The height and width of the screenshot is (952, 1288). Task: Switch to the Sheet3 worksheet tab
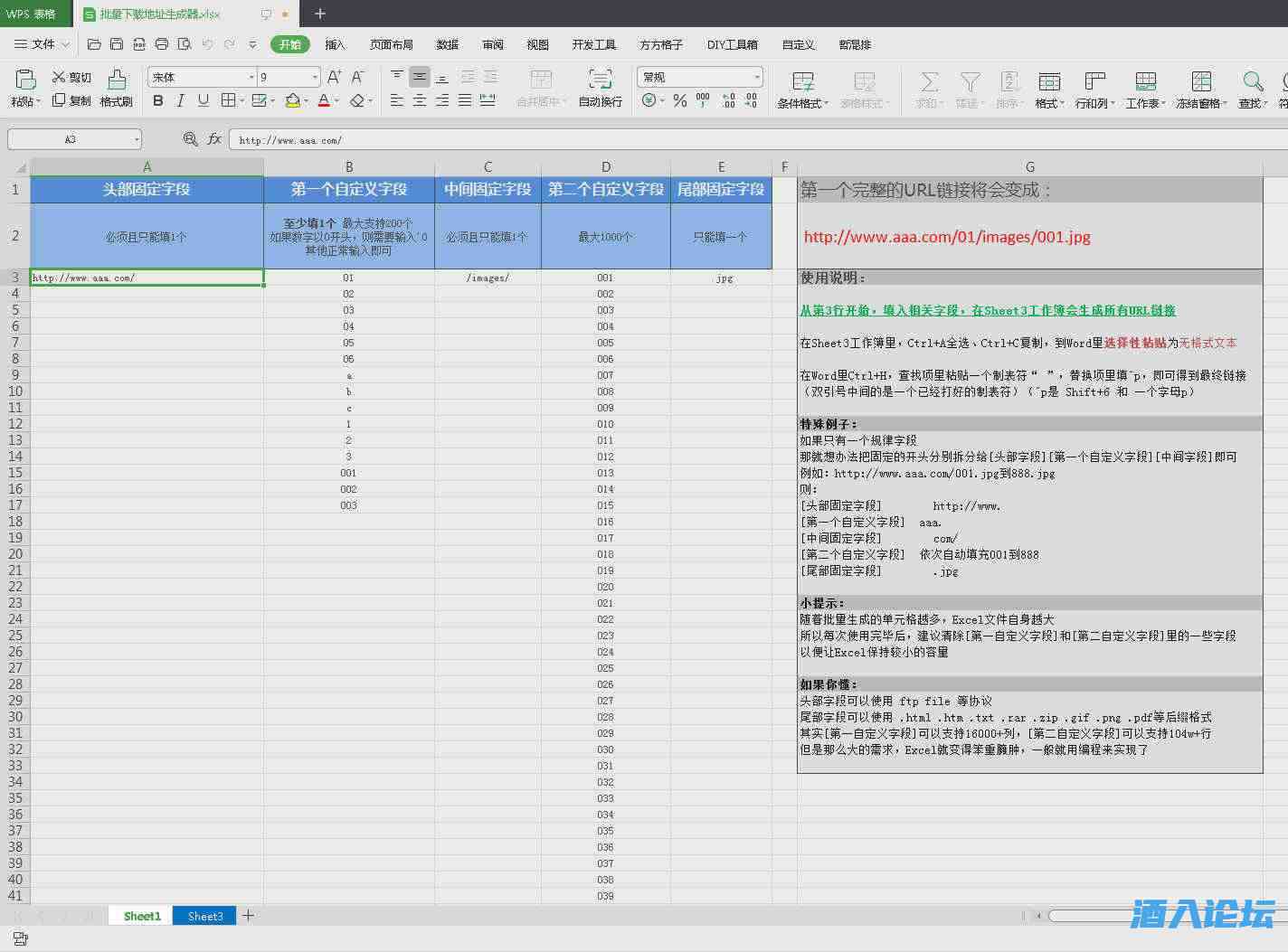[x=205, y=916]
